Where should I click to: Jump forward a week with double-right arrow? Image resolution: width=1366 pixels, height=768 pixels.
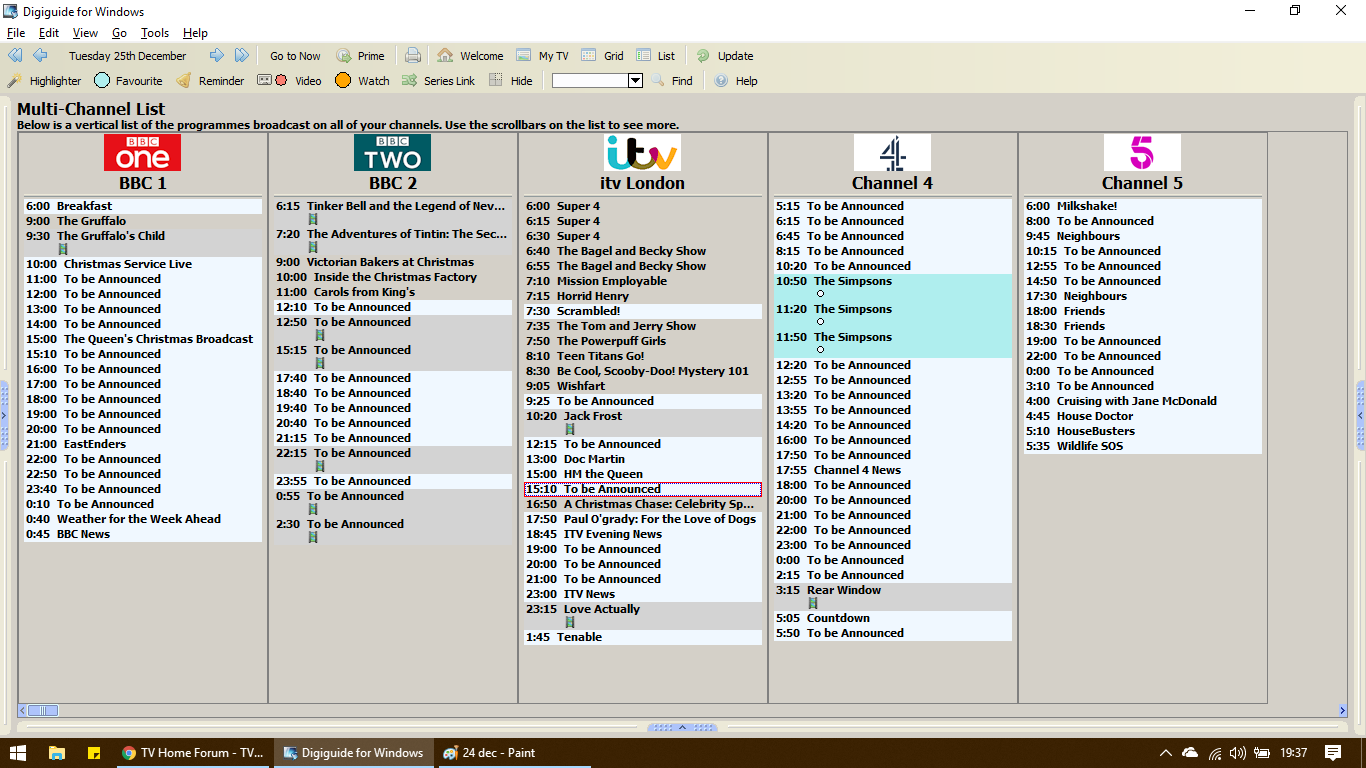(242, 56)
